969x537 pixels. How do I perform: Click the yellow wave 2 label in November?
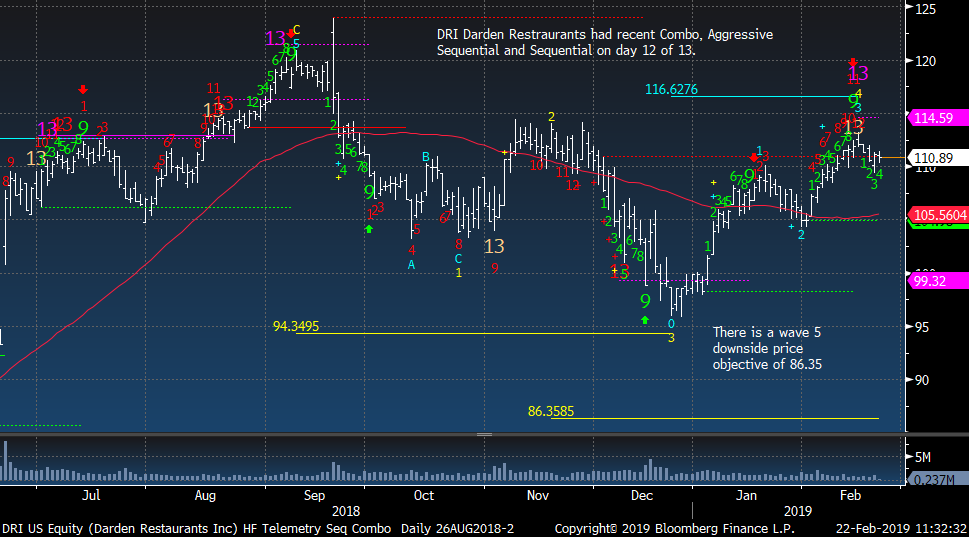click(551, 117)
